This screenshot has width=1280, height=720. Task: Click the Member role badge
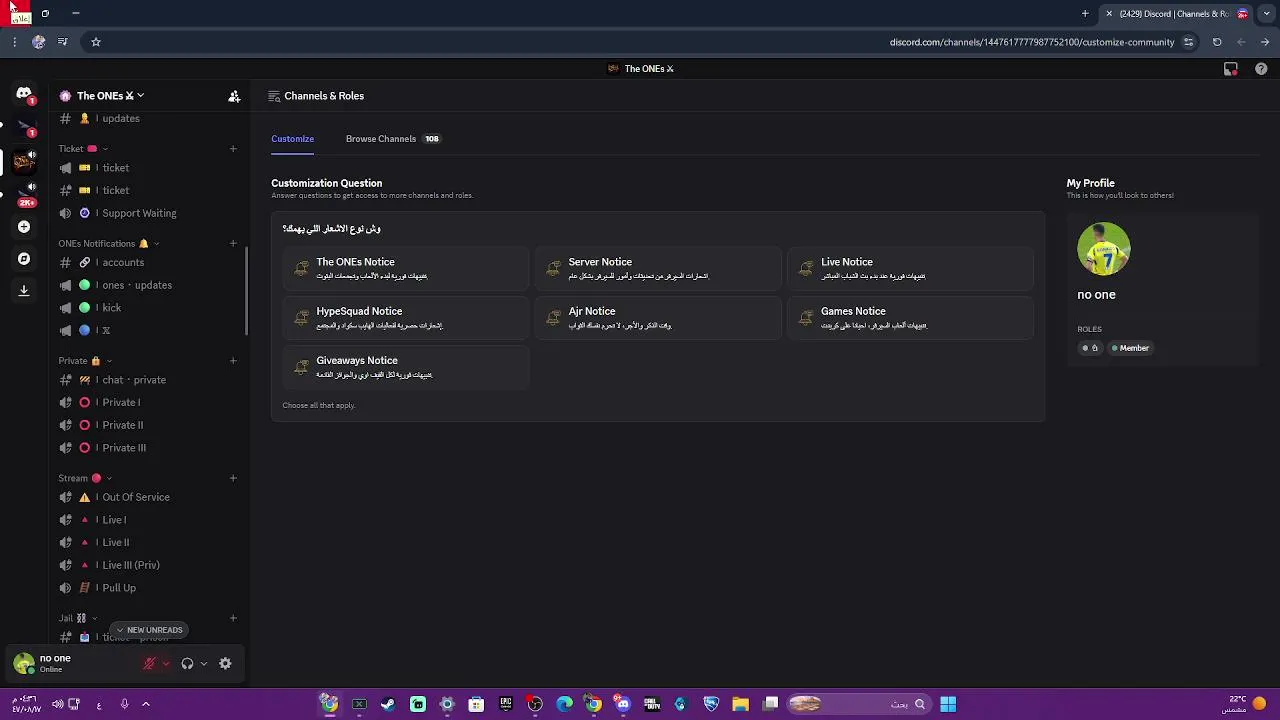[1131, 348]
